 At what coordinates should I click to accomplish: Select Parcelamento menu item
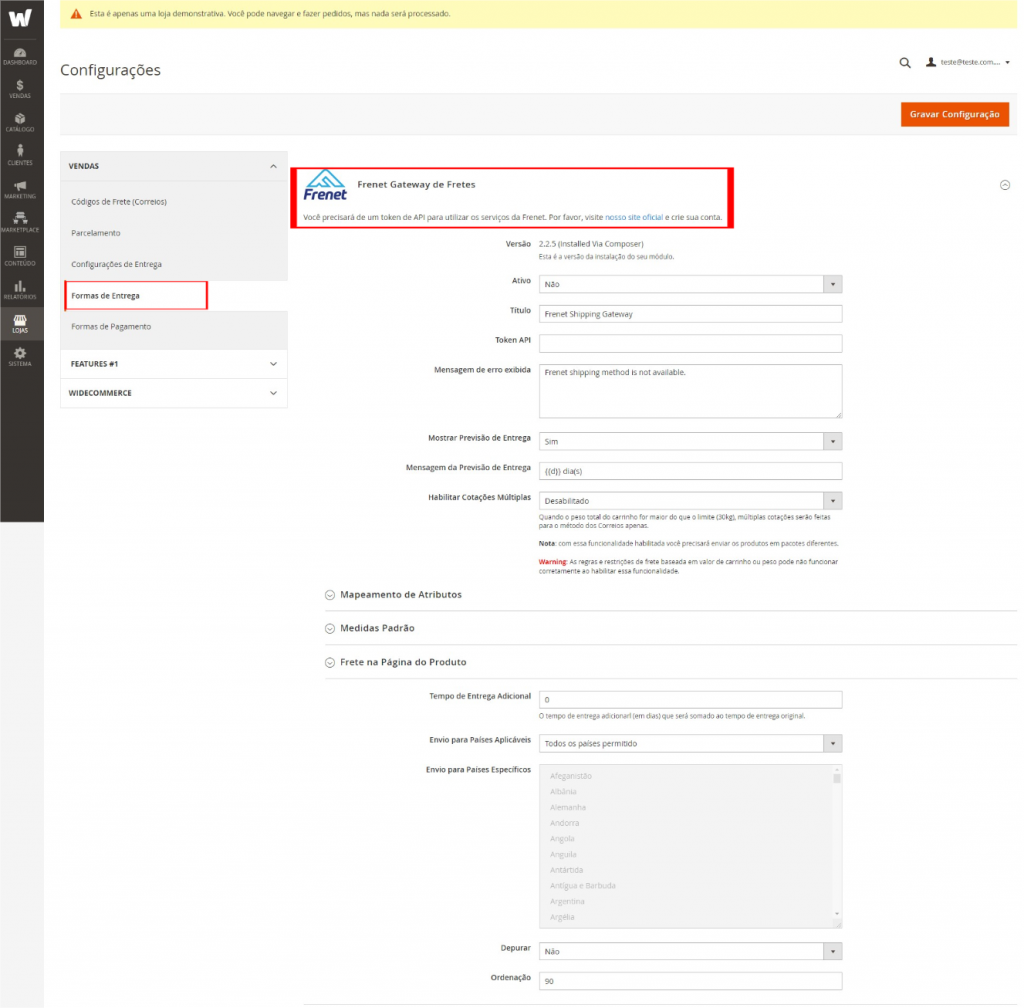tap(96, 233)
